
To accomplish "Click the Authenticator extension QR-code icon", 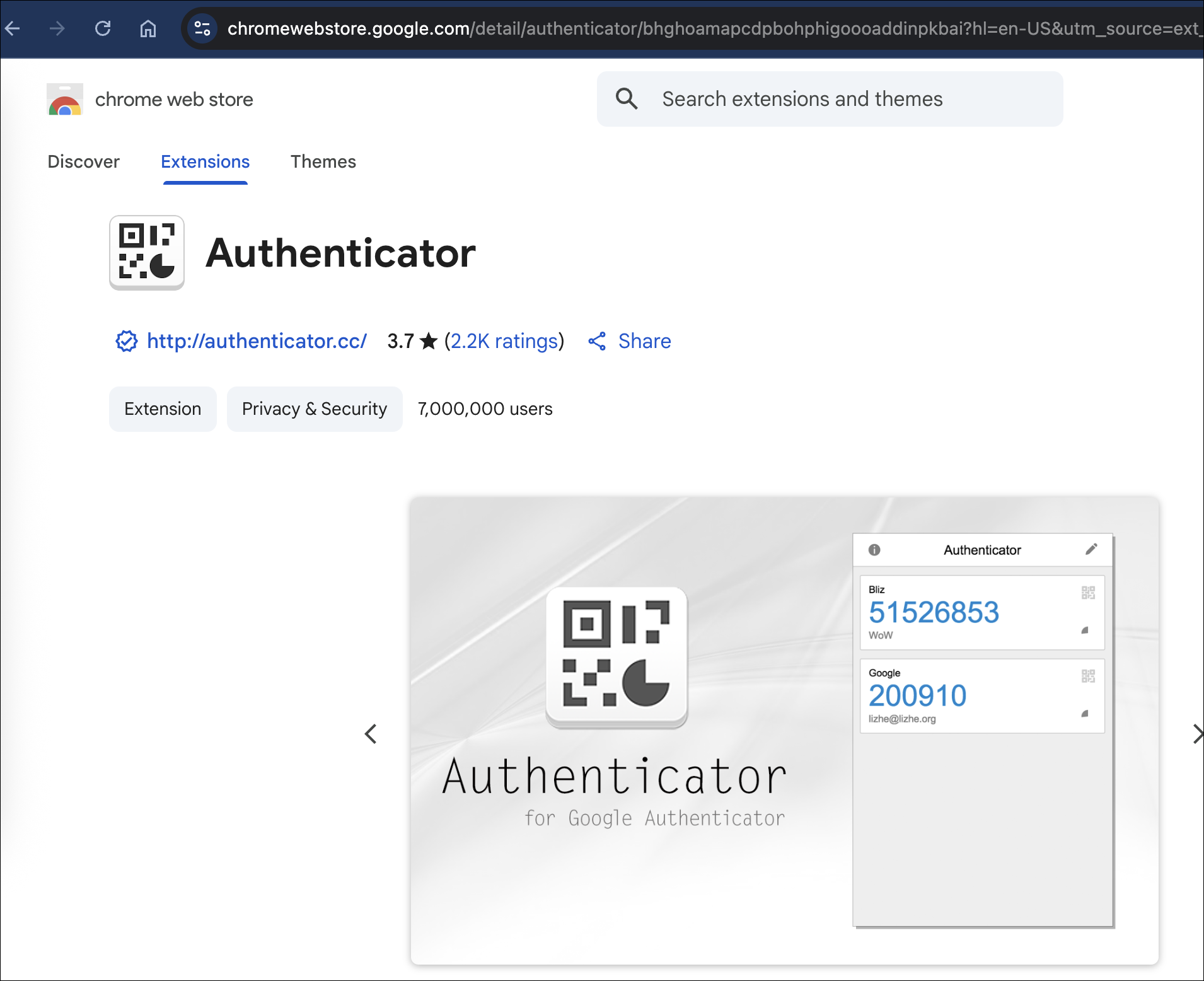I will click(146, 252).
